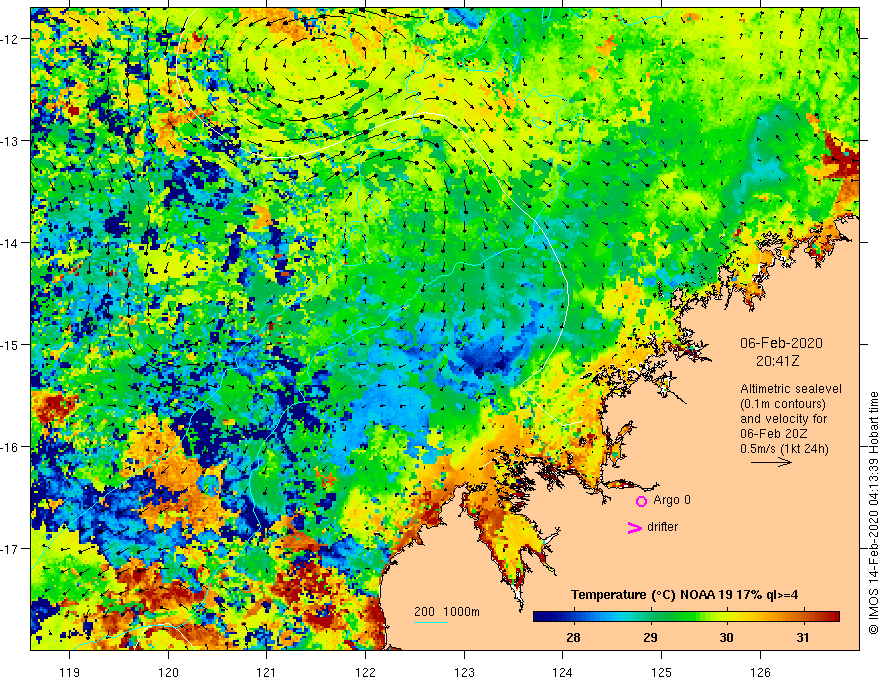Image resolution: width=880 pixels, height=680 pixels.
Task: Click the 30 label under color bar
Action: 726,637
